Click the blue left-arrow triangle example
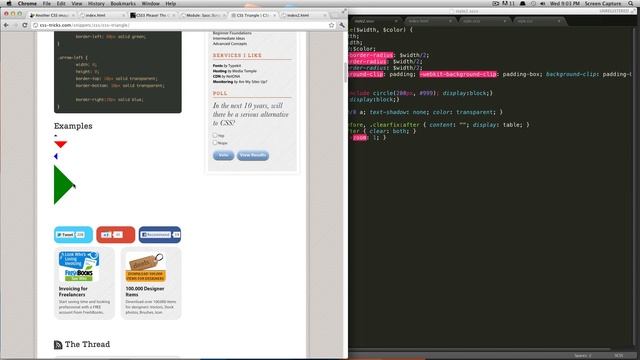The image size is (640, 360). click(x=56, y=156)
